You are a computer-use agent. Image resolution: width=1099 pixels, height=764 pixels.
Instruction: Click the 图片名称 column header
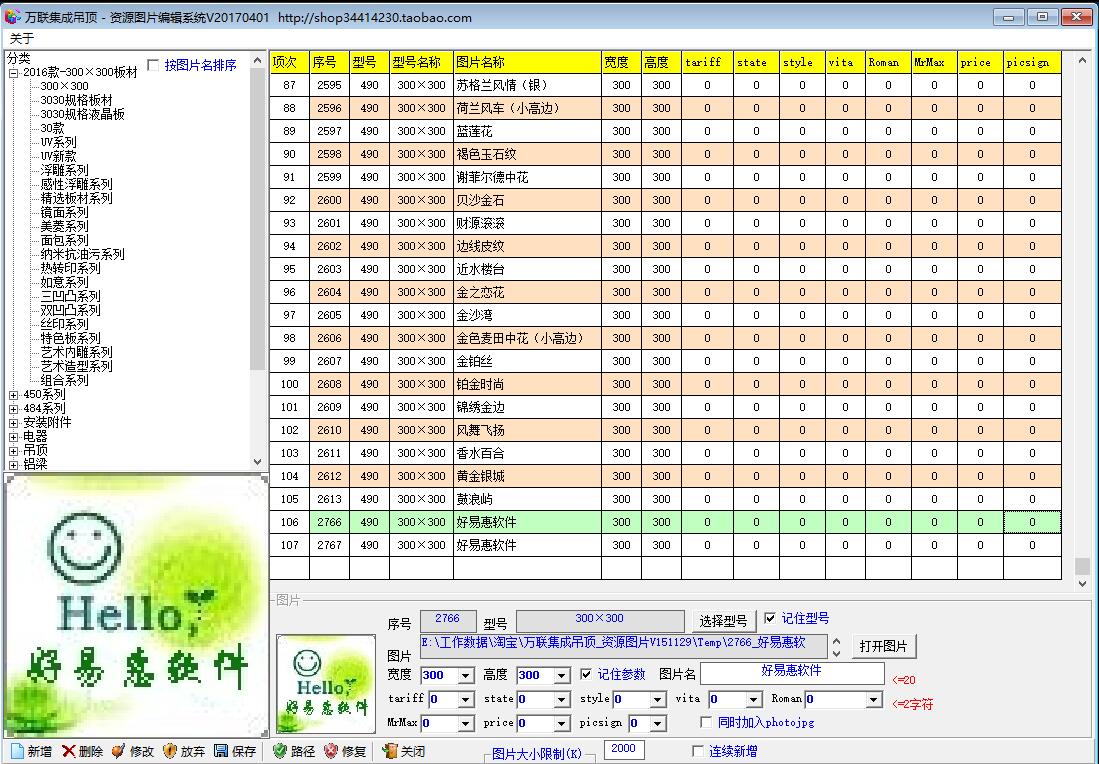pos(527,62)
